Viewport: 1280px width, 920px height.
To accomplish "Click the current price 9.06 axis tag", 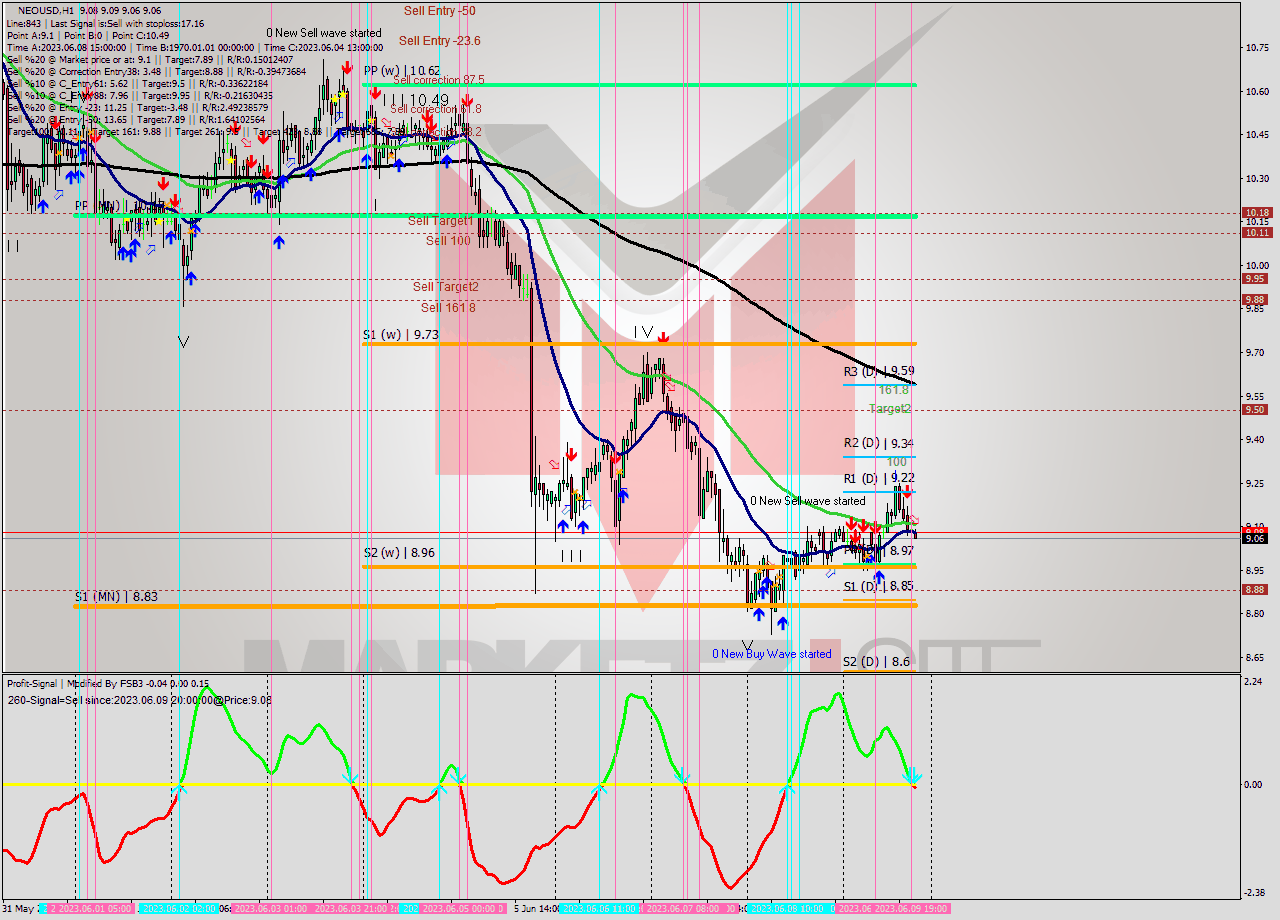I will 1254,539.
